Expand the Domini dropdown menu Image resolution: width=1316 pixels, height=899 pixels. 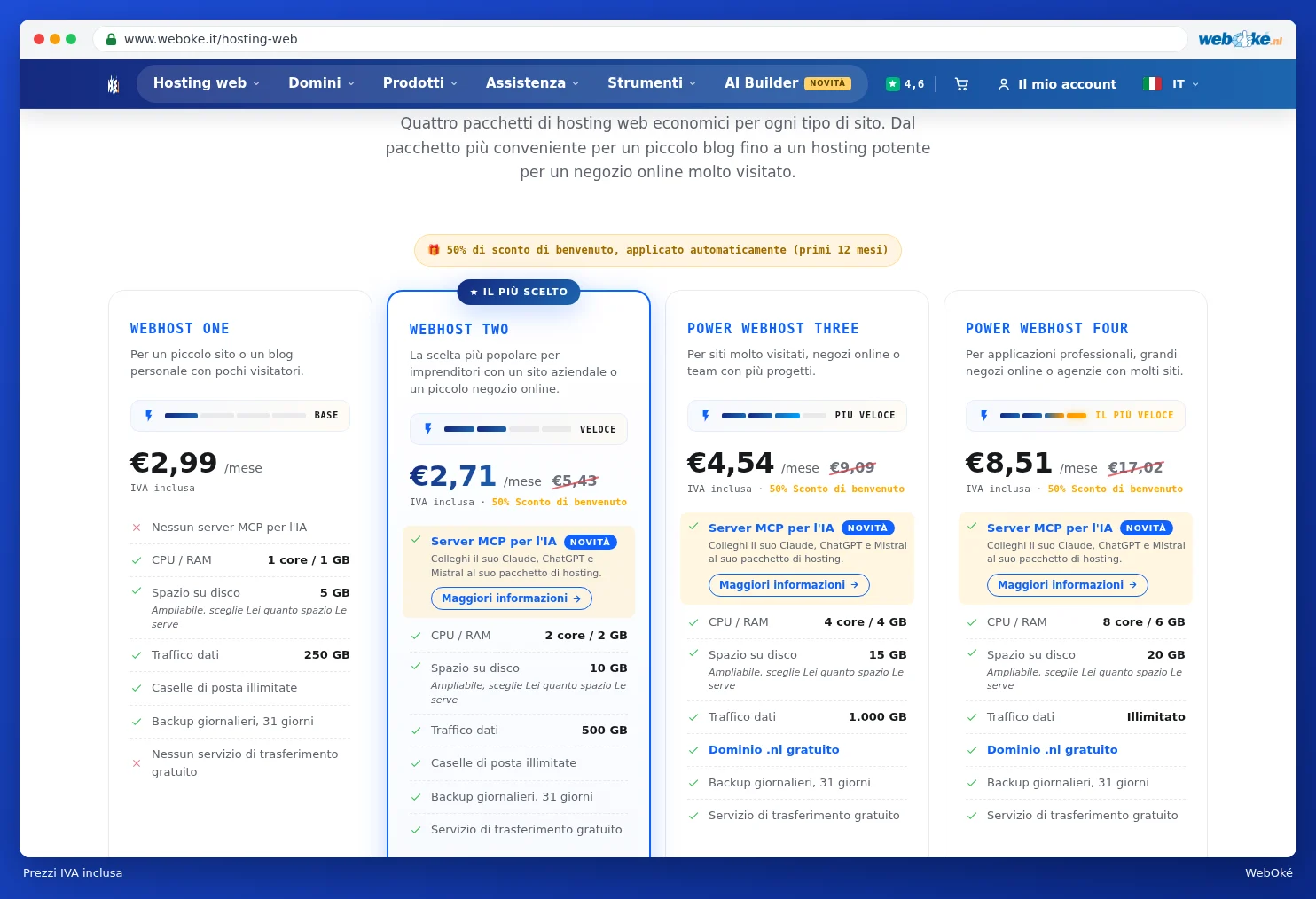pyautogui.click(x=321, y=83)
